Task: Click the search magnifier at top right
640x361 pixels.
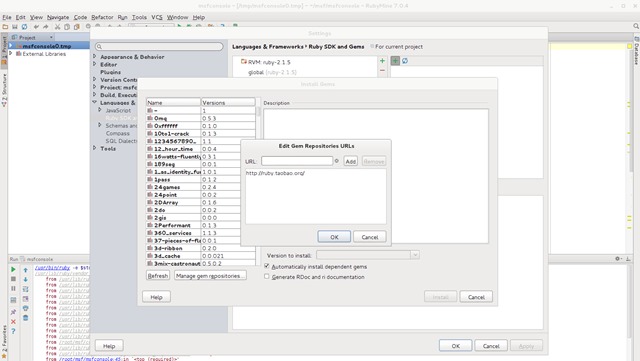Action: (636, 26)
